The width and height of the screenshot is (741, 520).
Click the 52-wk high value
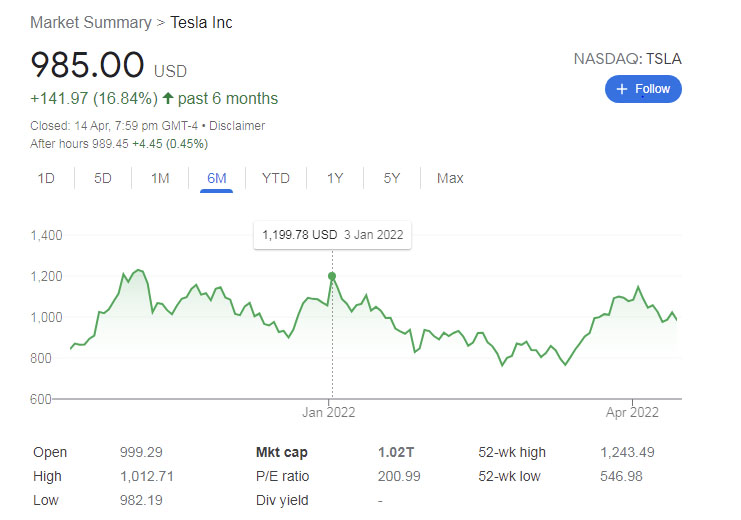[627, 452]
